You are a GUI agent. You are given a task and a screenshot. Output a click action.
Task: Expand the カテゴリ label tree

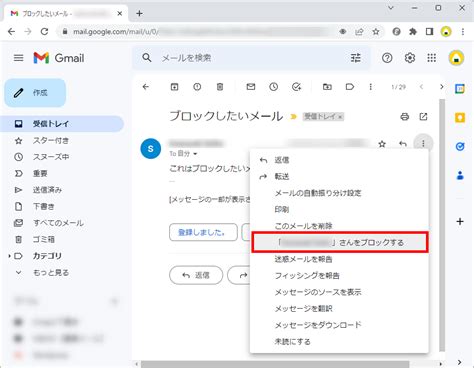coord(10,256)
